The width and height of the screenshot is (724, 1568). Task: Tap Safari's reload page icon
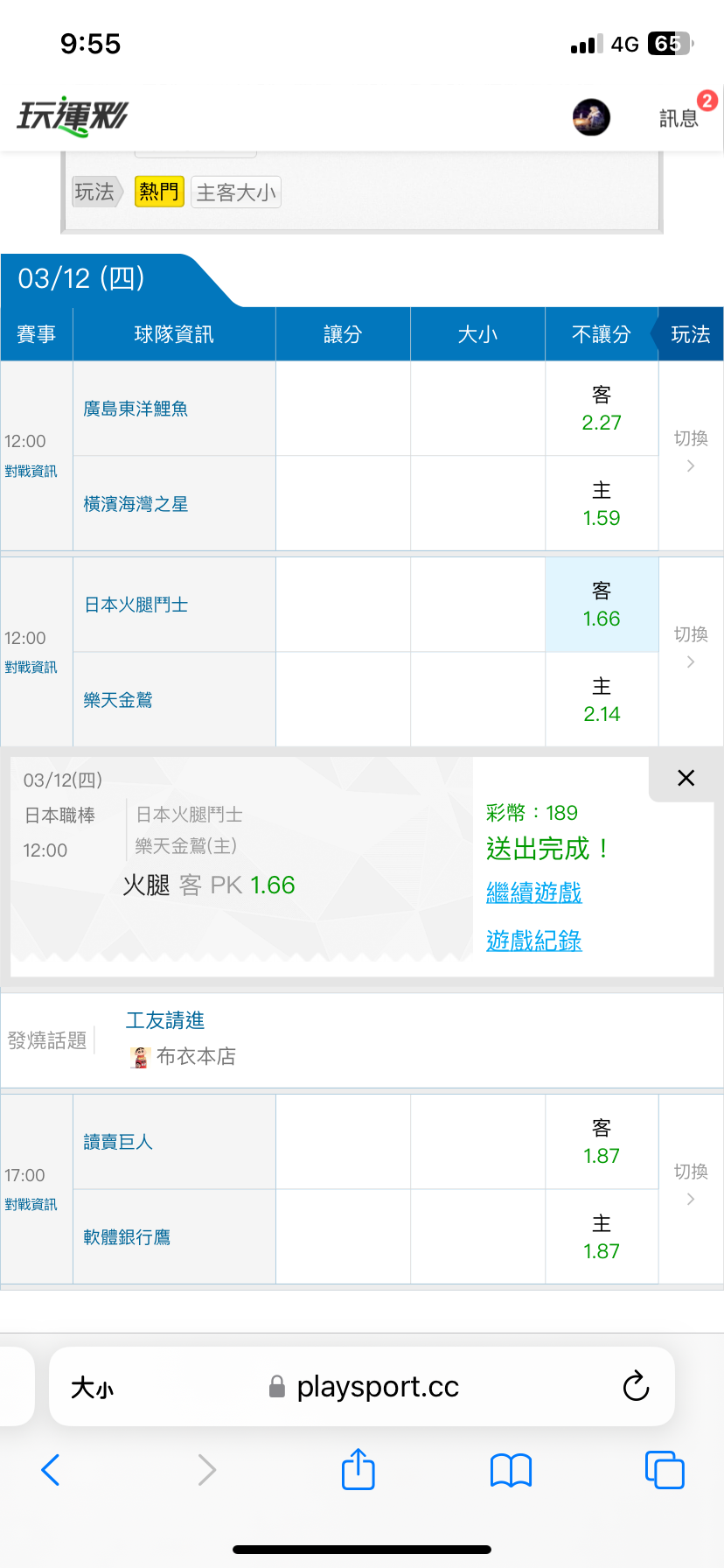(x=636, y=1386)
